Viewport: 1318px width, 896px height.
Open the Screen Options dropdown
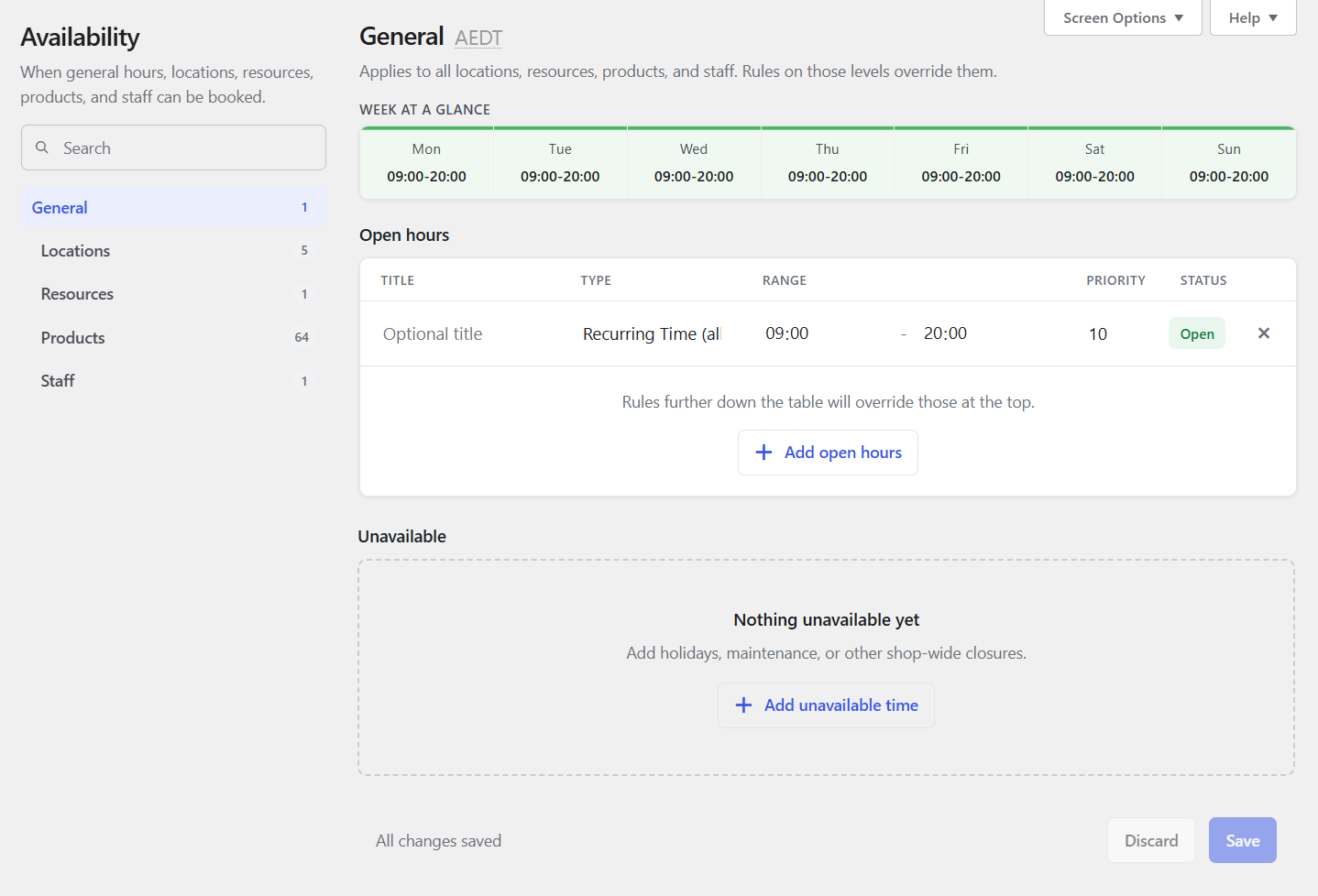1123,17
